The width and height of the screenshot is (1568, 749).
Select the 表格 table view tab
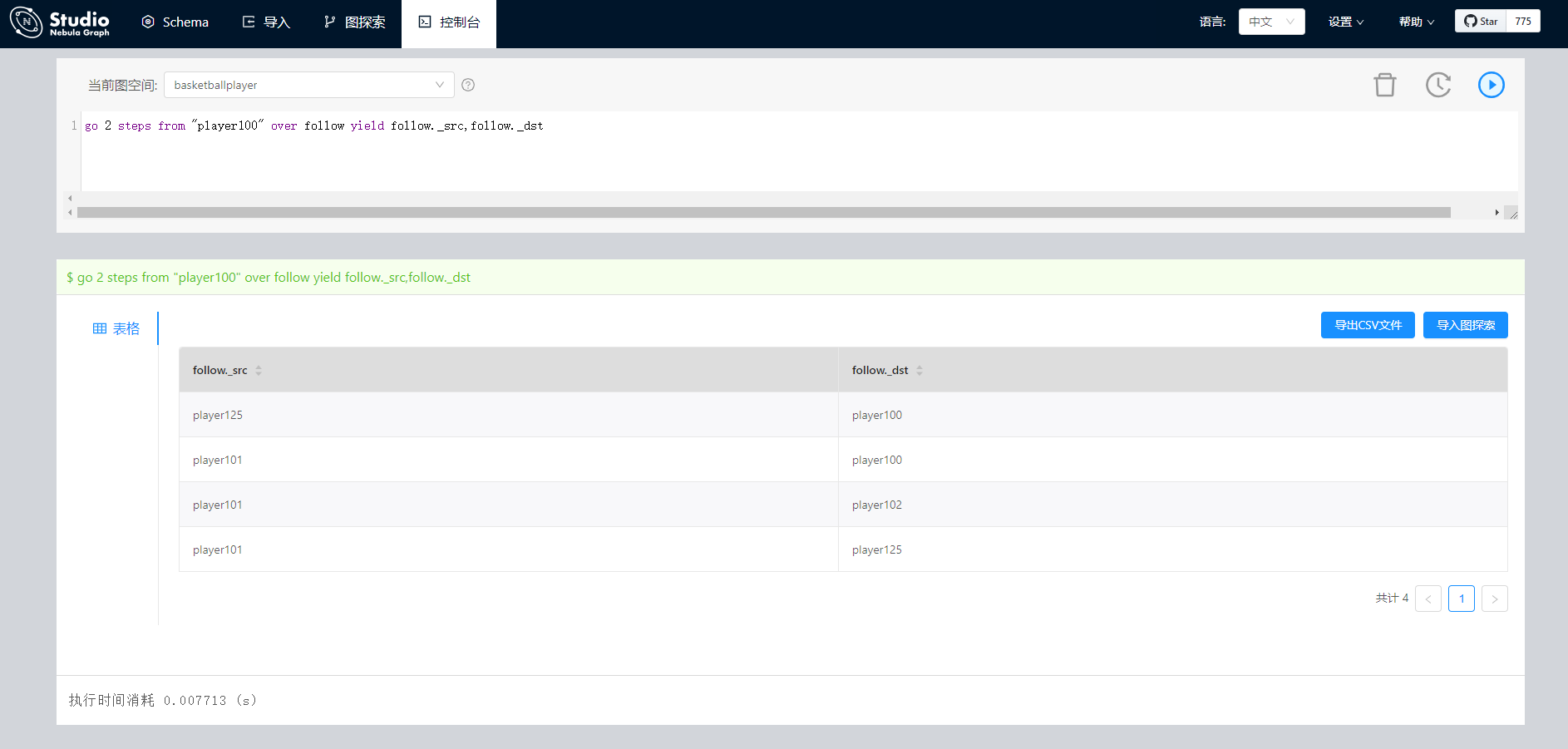coord(116,328)
